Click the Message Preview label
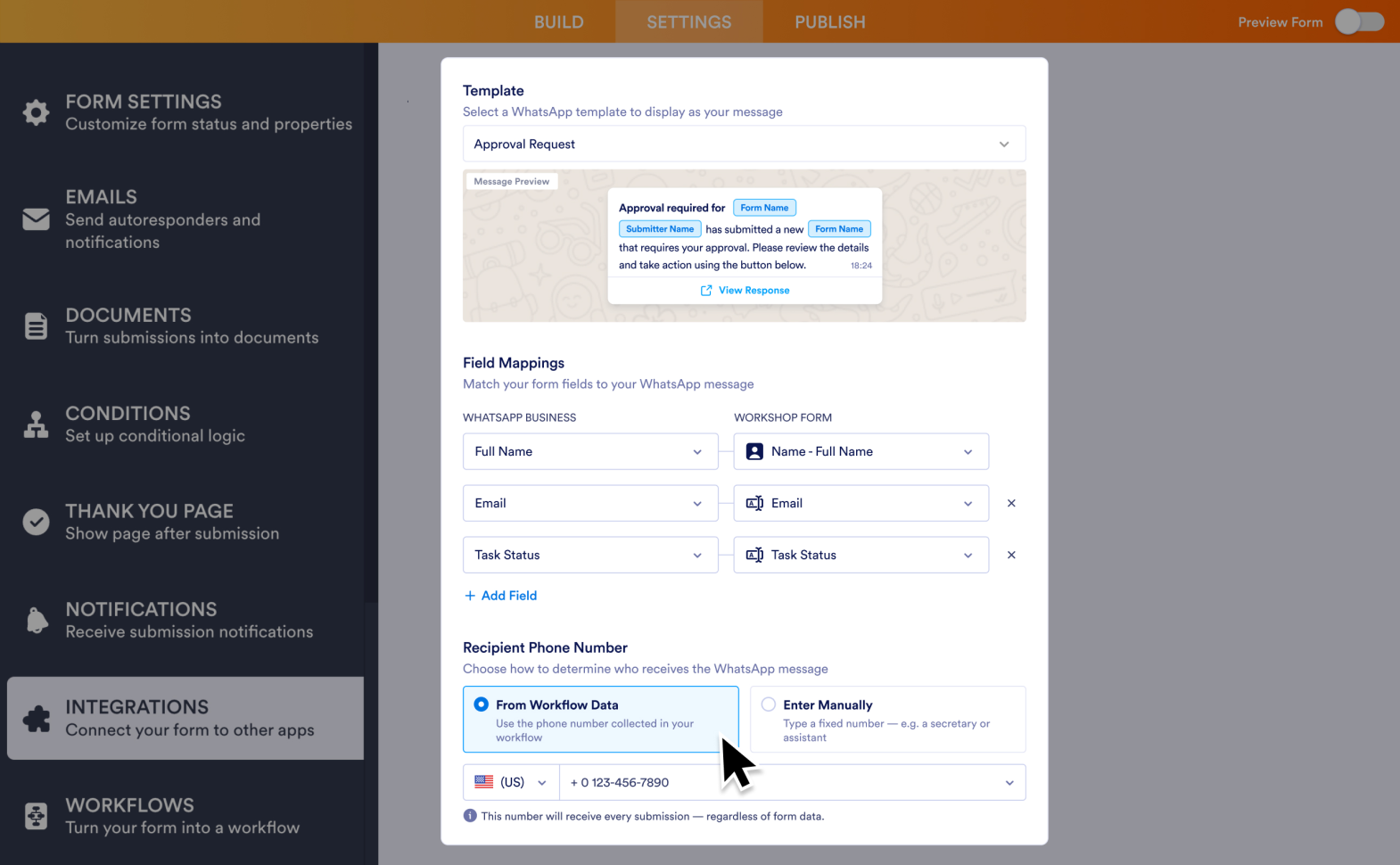The image size is (1400, 865). [512, 181]
